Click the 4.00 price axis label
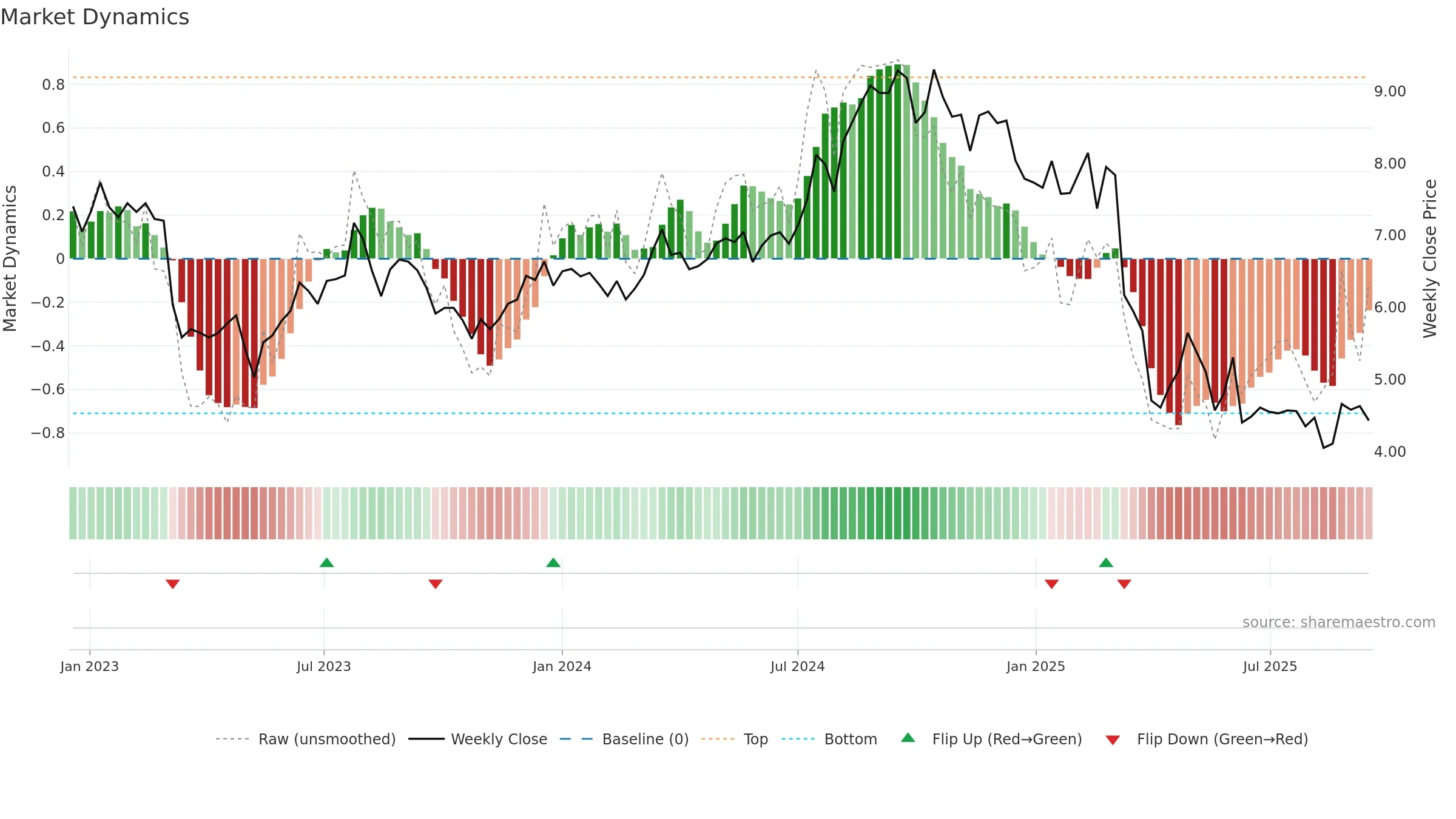 click(1390, 452)
